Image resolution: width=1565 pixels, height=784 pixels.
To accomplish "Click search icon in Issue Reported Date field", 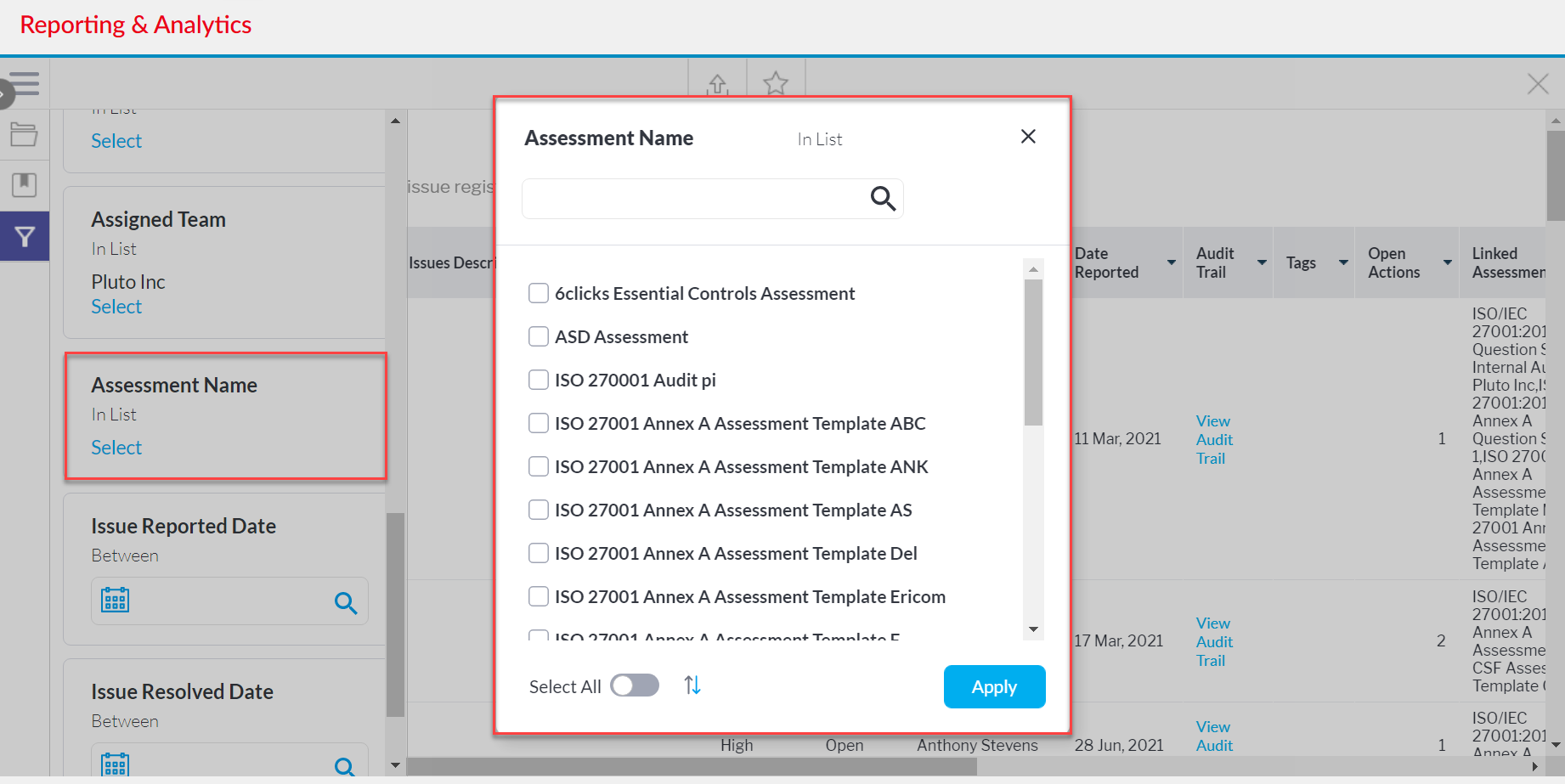I will pos(345,603).
